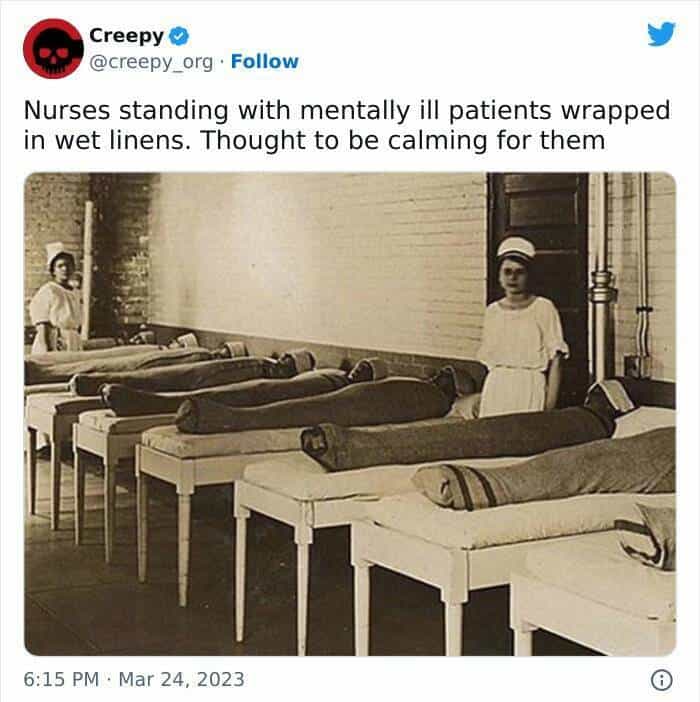This screenshot has width=700, height=702.
Task: Click the word "Nurses" in the tweet
Action: tap(67, 111)
